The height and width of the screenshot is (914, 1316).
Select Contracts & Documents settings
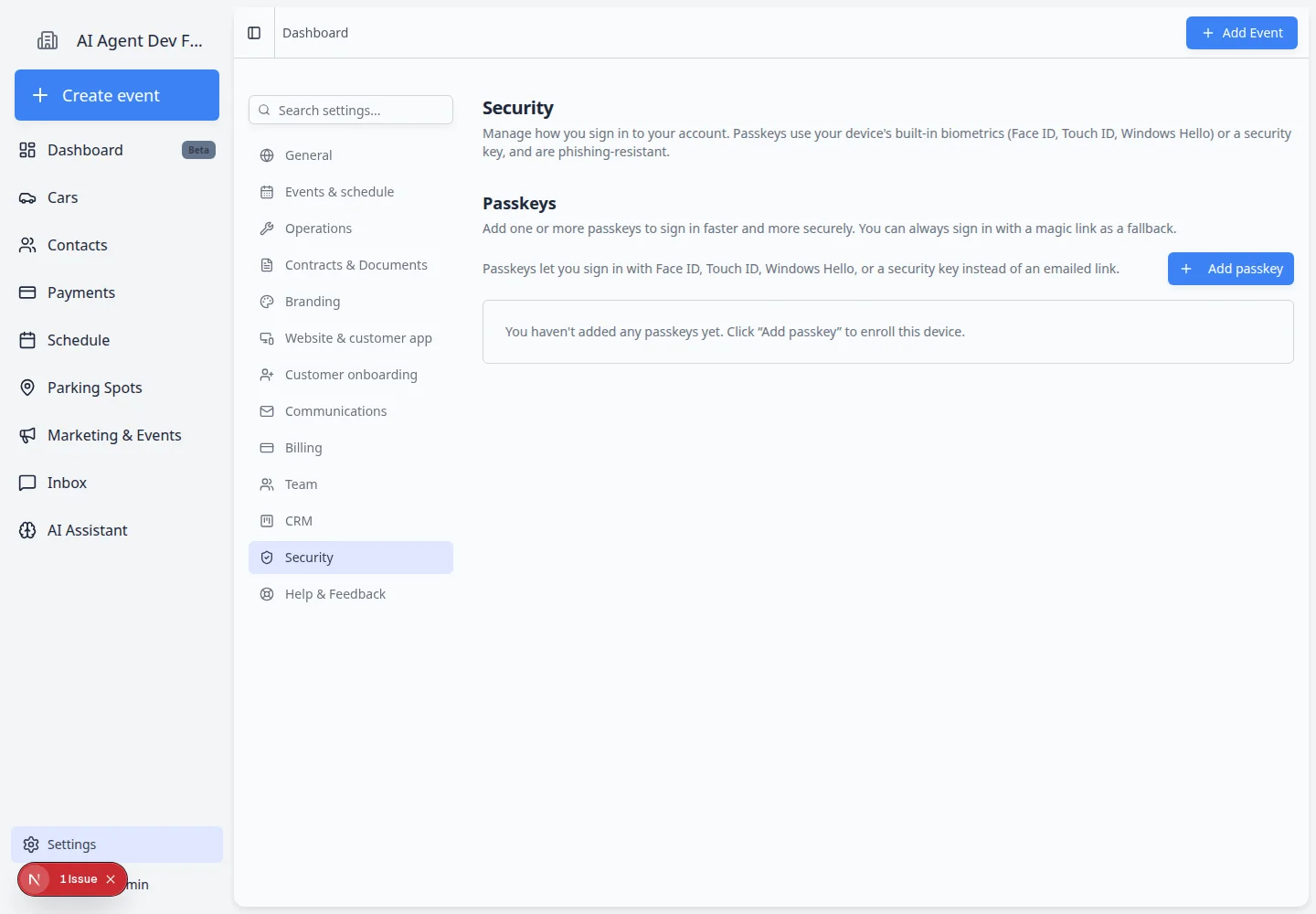(x=351, y=265)
